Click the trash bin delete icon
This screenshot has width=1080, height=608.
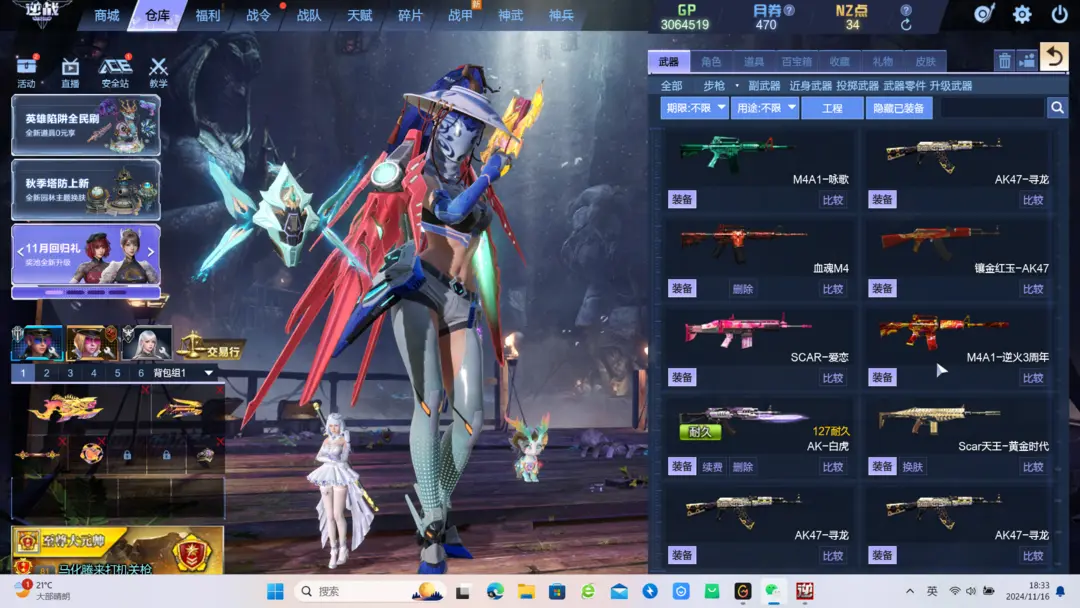point(1004,61)
